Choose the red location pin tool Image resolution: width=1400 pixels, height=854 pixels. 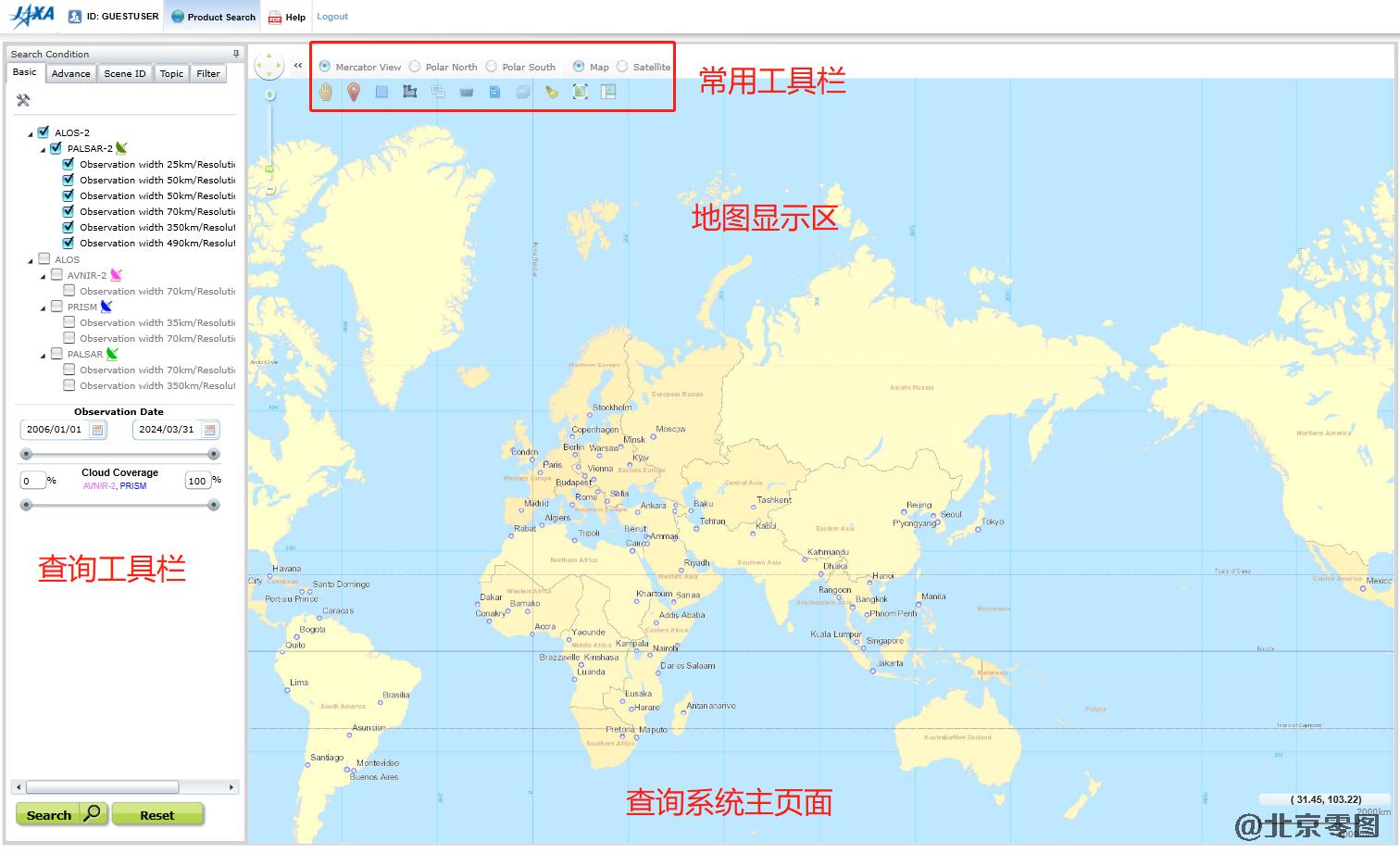[354, 92]
